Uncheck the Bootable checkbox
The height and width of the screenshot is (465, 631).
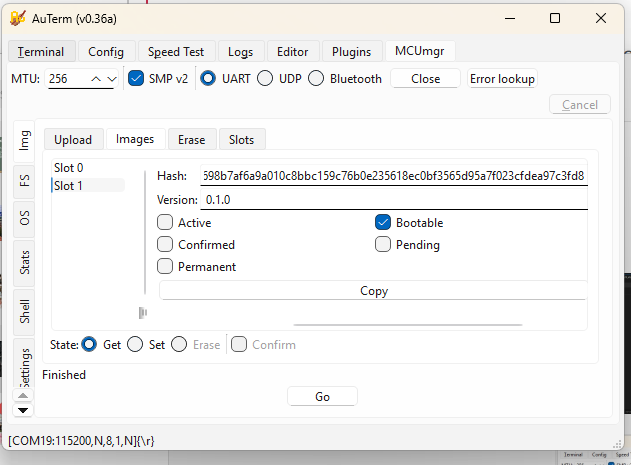[x=383, y=223]
